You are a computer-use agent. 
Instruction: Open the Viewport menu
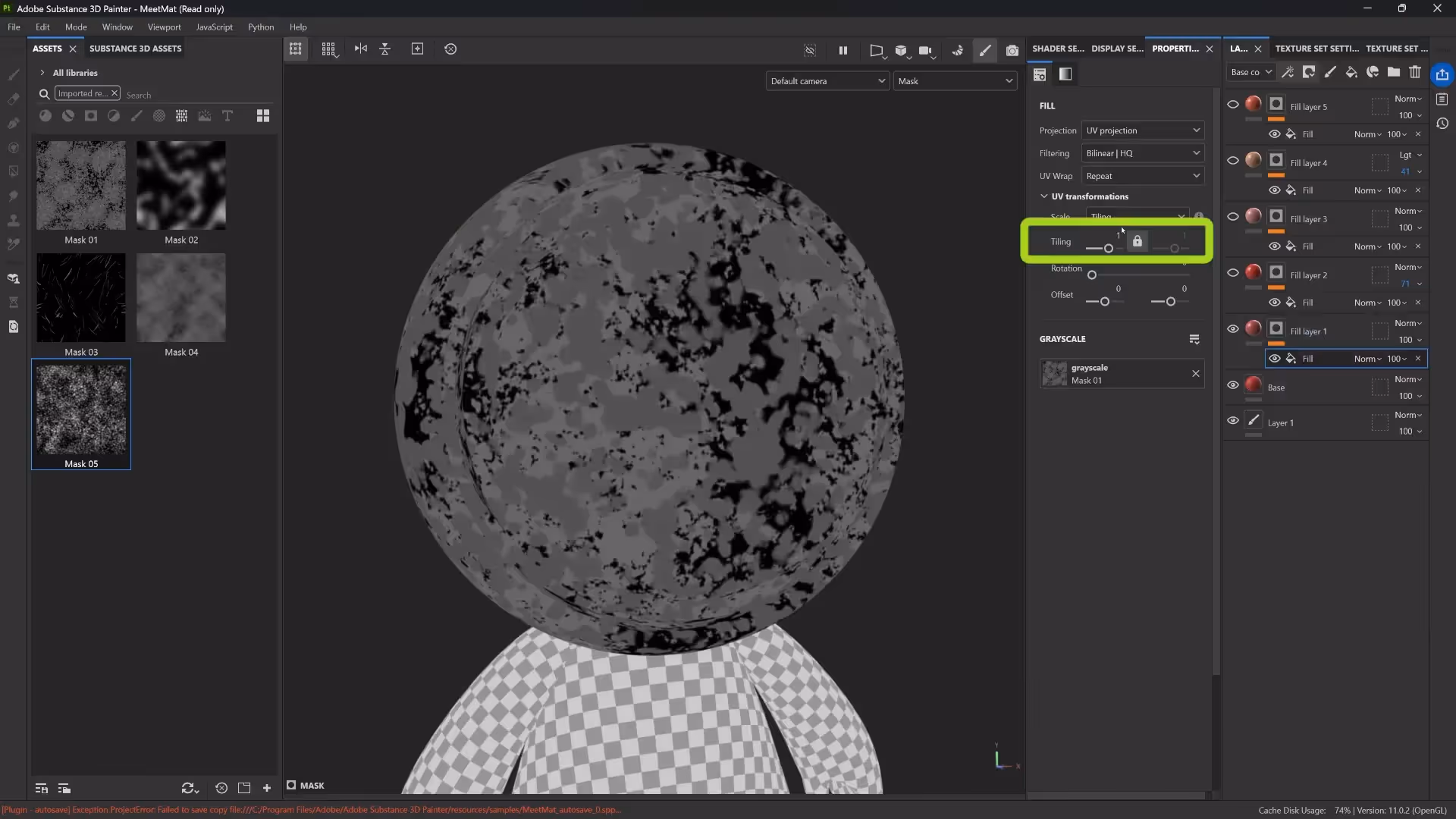pos(165,27)
